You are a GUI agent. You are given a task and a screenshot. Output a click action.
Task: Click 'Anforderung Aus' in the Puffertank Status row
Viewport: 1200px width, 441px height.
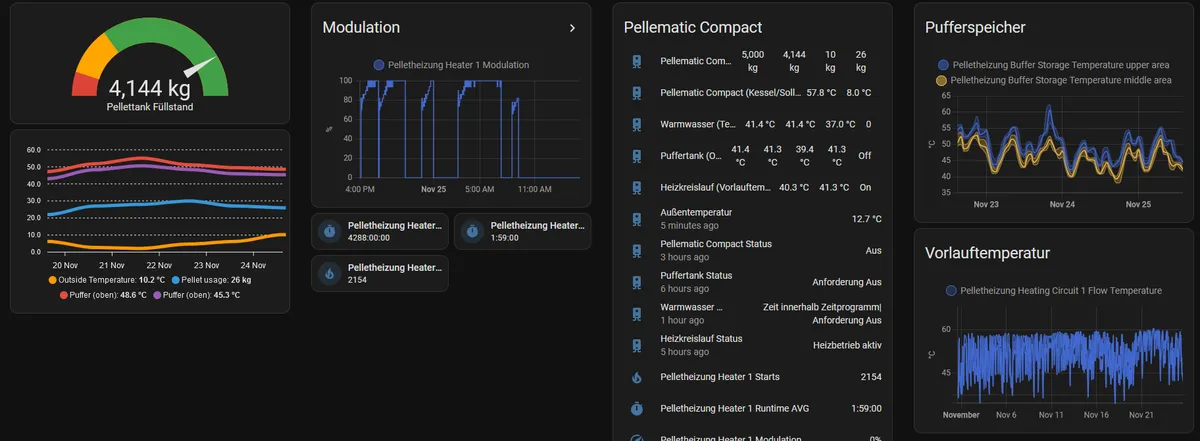click(847, 282)
